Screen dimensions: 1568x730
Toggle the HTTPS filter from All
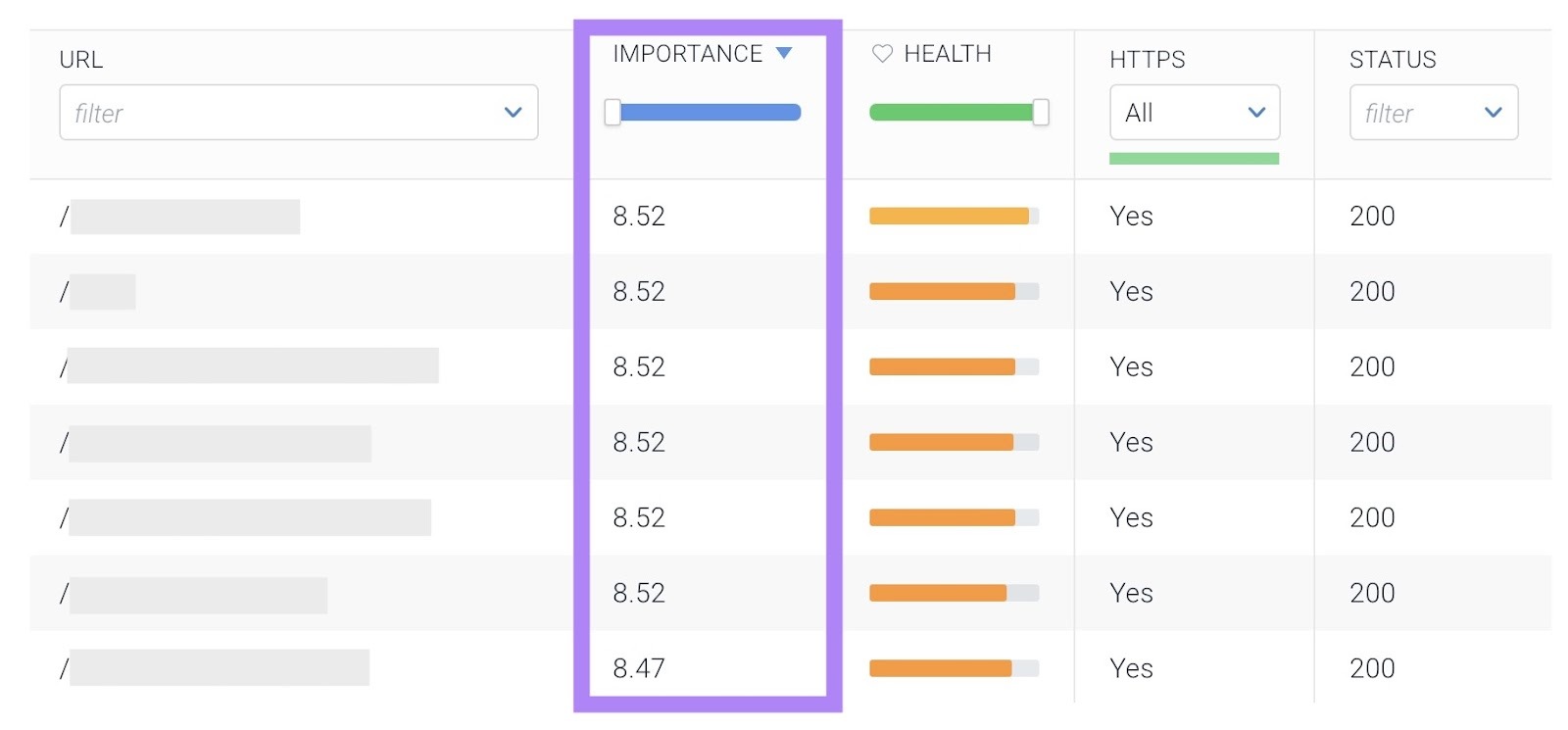[1194, 112]
